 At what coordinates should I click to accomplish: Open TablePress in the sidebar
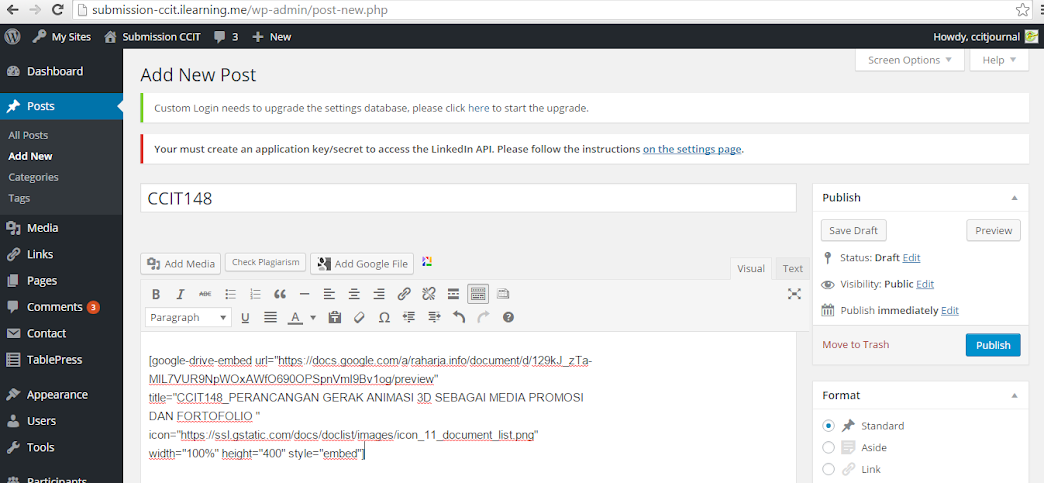[x=61, y=360]
